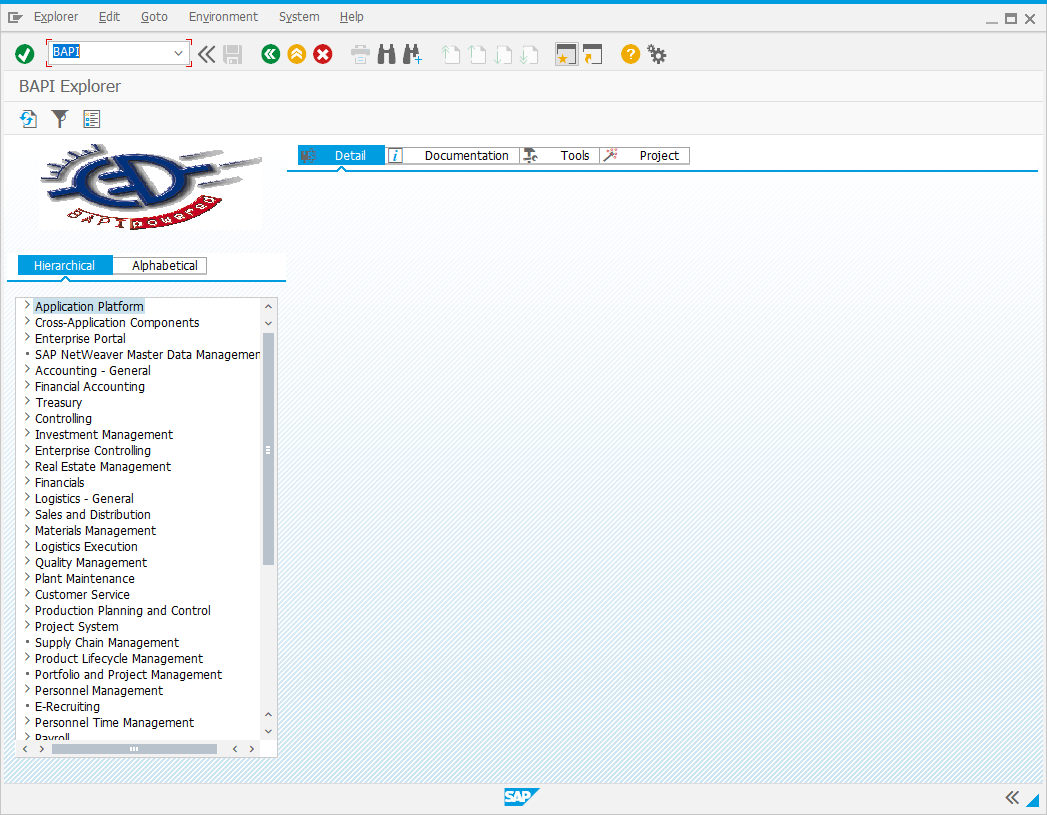Click the red Cancel X icon

(x=323, y=54)
